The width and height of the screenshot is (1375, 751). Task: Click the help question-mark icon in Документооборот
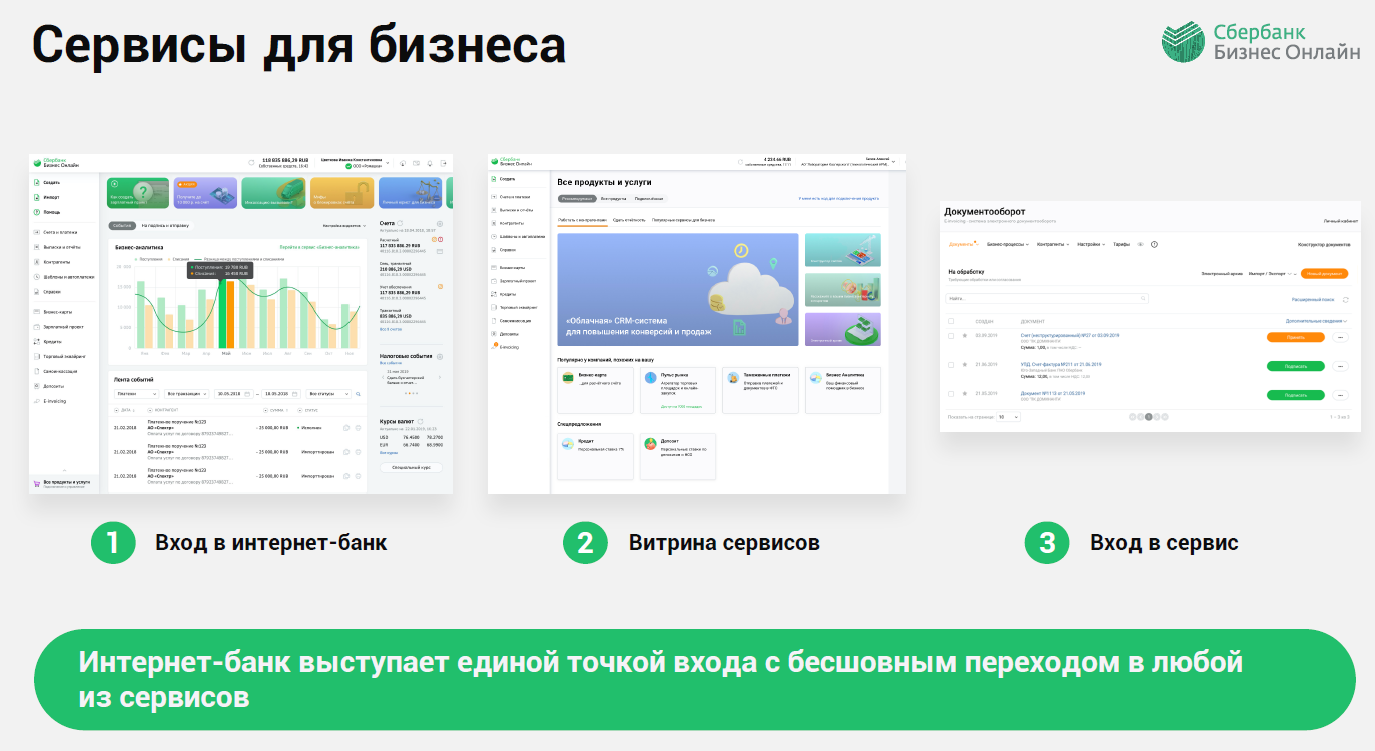pos(1154,244)
